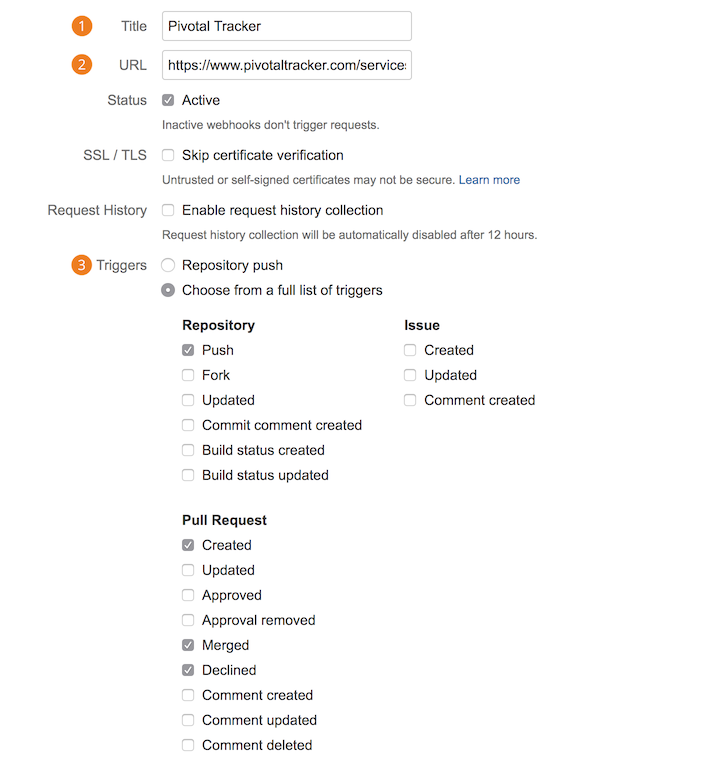Select Choose from a full list of triggers

coord(168,290)
